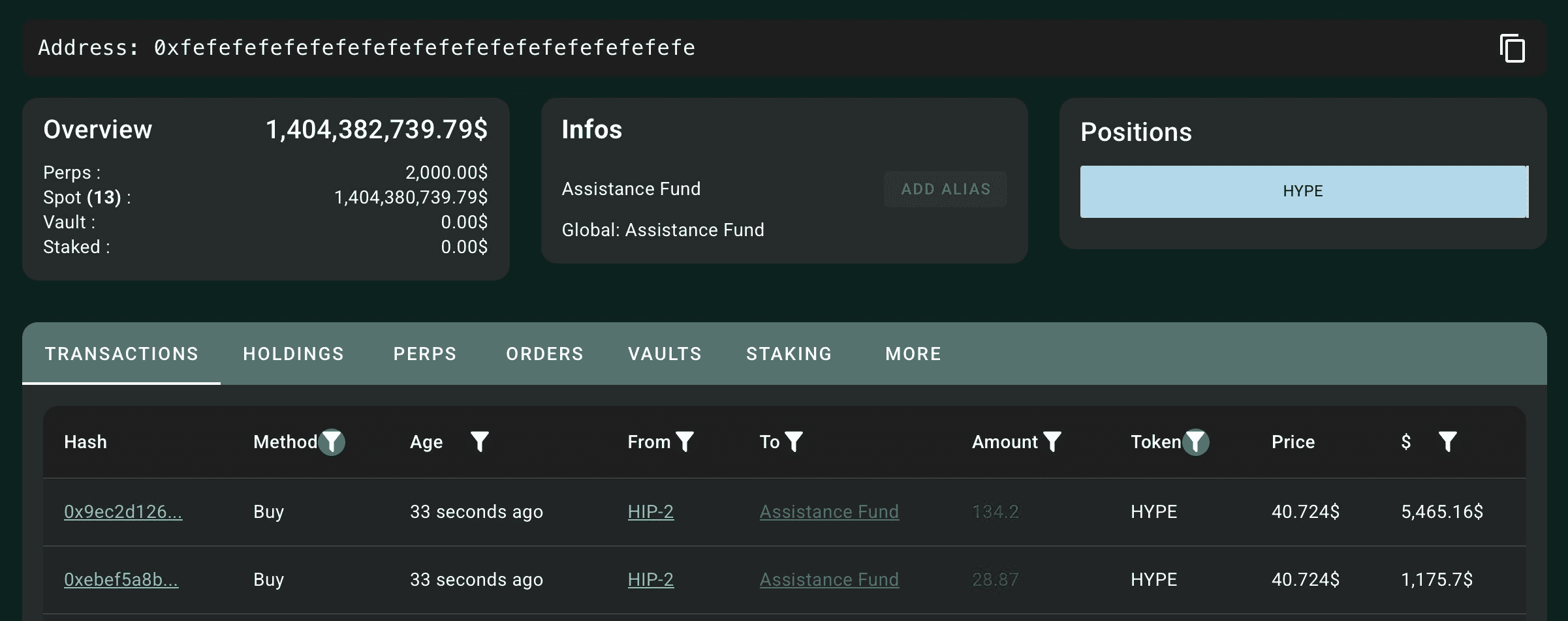The height and width of the screenshot is (621, 1568).
Task: Click the Add Alias button
Action: coord(945,189)
